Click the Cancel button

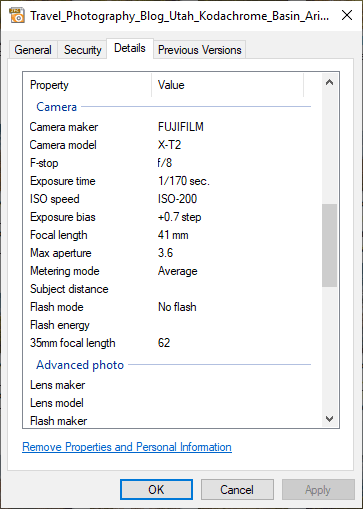pyautogui.click(x=237, y=490)
